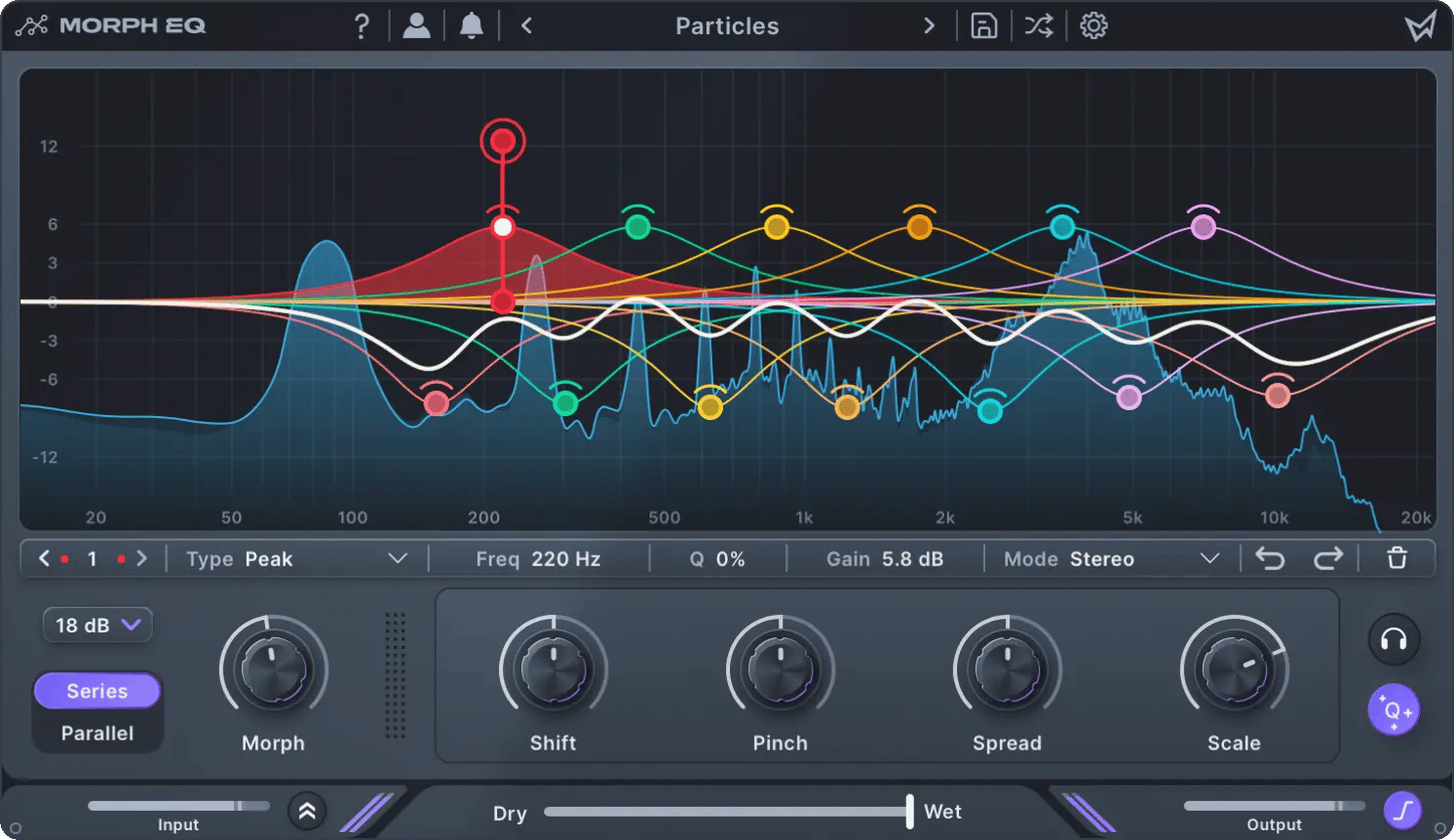This screenshot has height=840, width=1454.
Task: Click the band number 1 text
Action: point(93,558)
